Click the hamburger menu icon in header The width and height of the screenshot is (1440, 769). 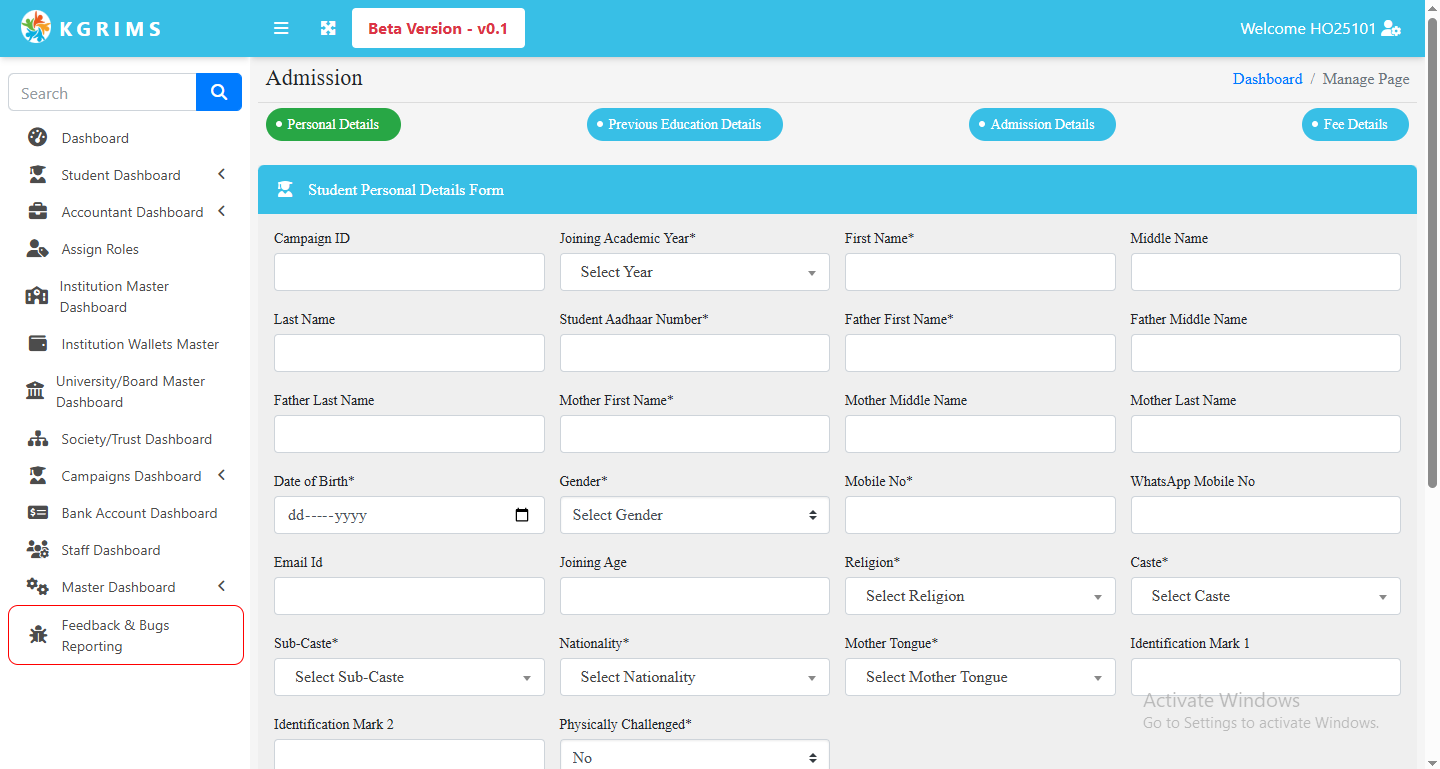point(281,28)
